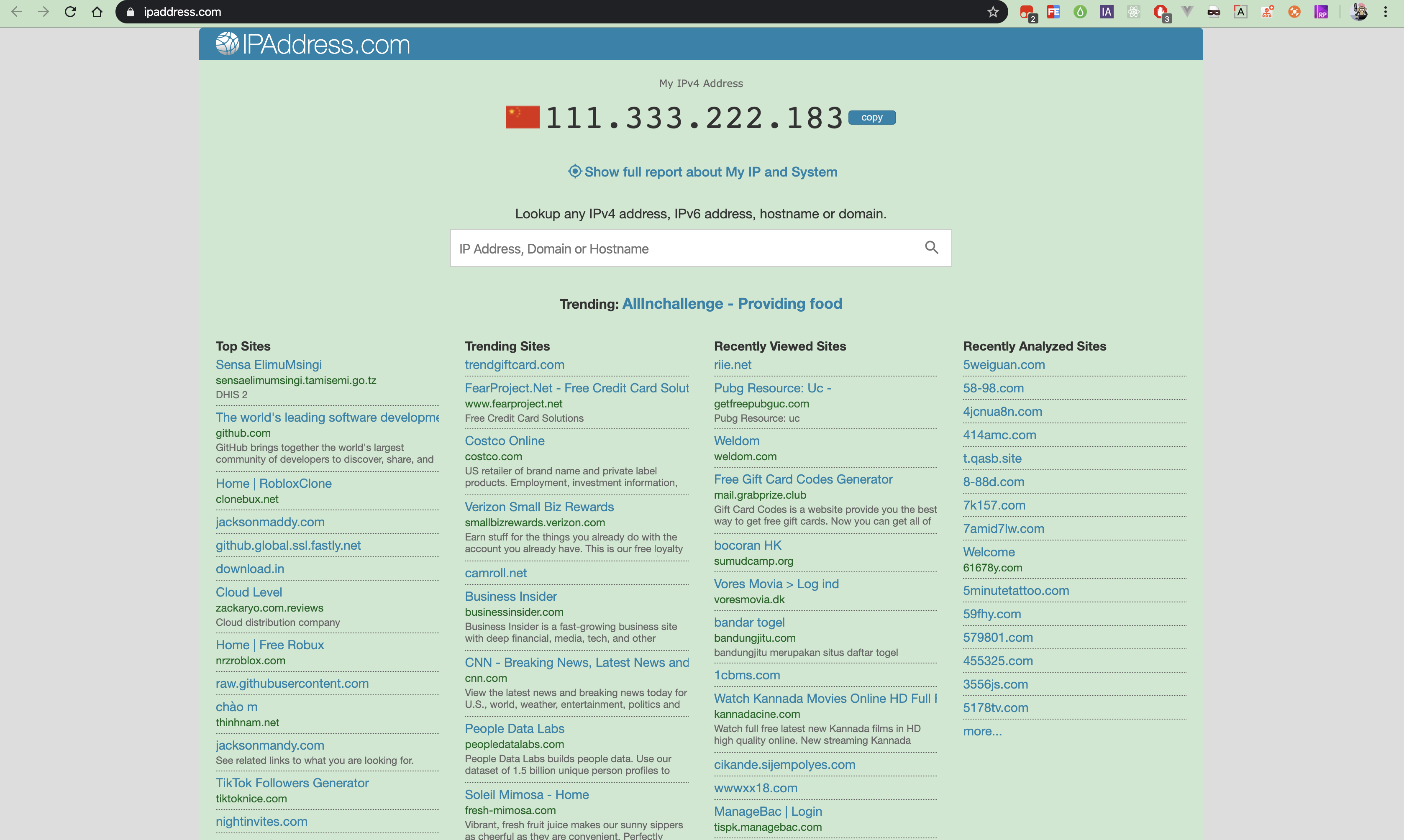Open the trending AllInchallenge link

click(x=732, y=303)
